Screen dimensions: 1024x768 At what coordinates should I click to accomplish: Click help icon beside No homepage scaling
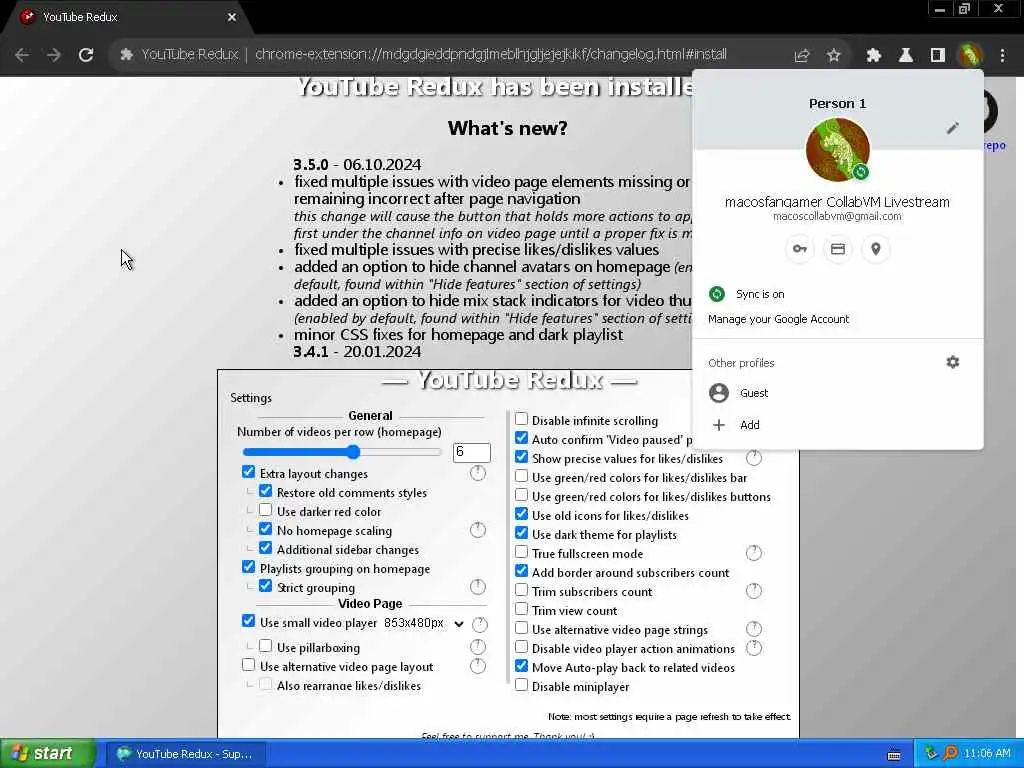(478, 530)
